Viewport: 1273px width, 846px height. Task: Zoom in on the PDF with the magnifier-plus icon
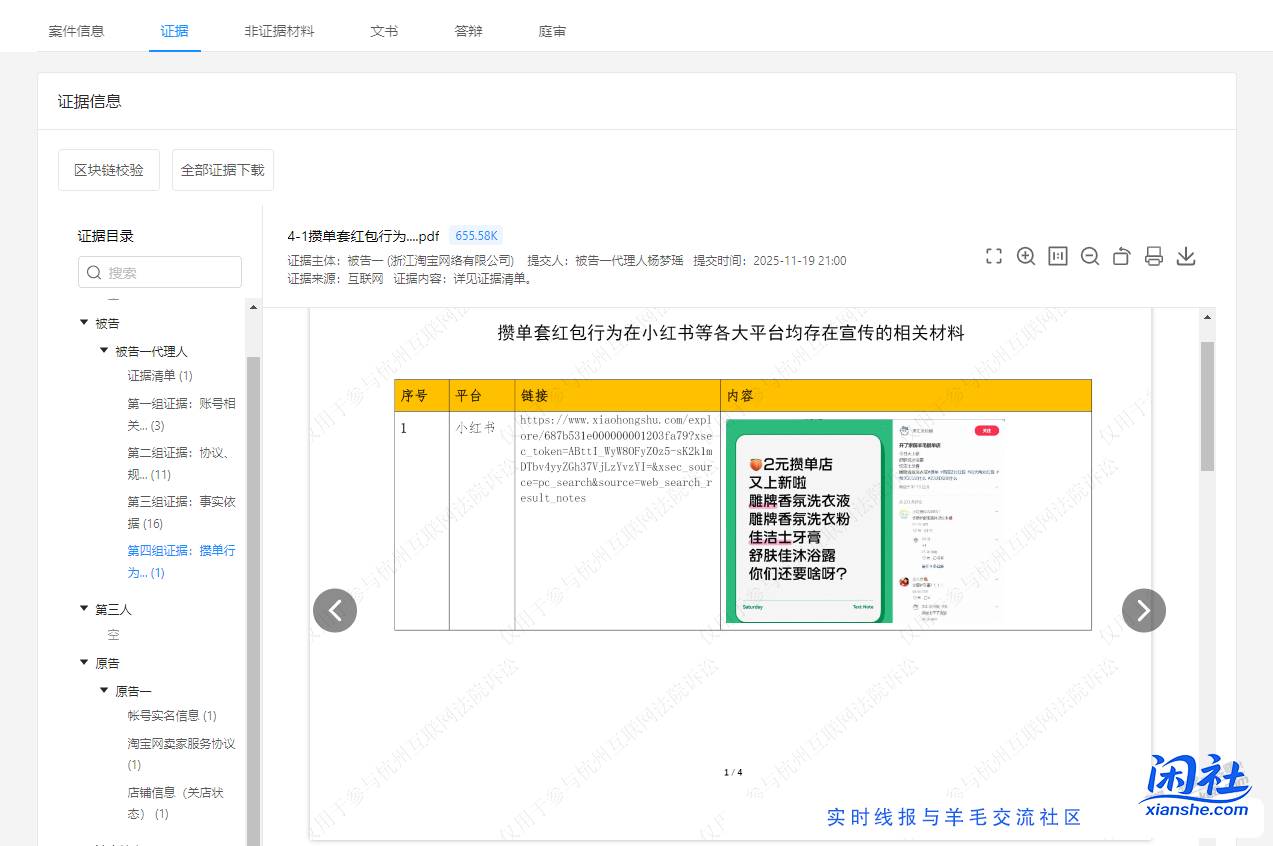click(1025, 256)
